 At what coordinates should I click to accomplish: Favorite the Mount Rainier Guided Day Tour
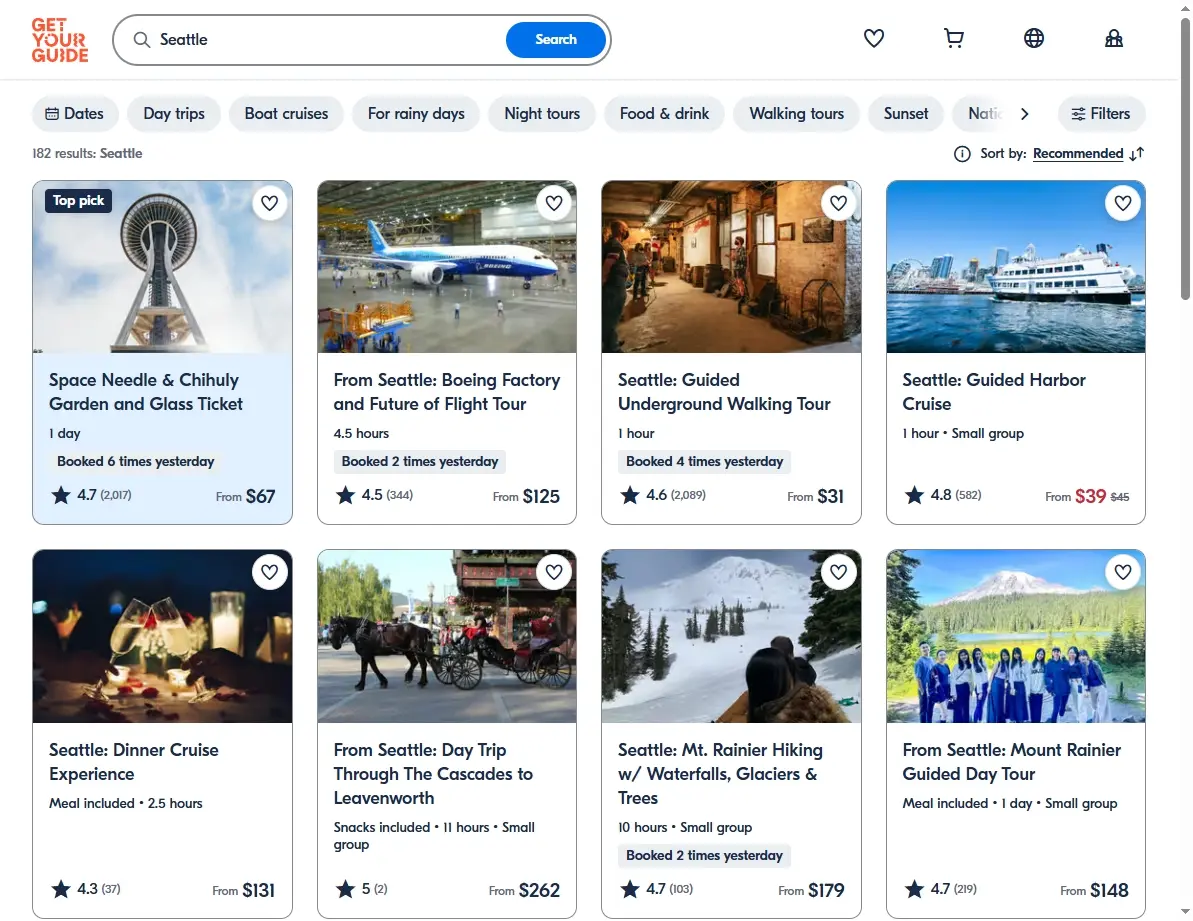click(x=1123, y=572)
